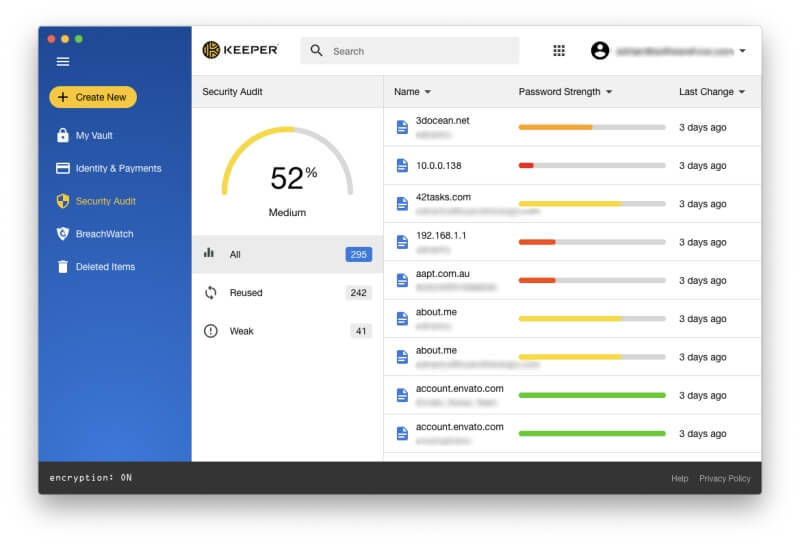This screenshot has width=800, height=545.
Task: Open the Privacy Policy link
Action: click(724, 478)
